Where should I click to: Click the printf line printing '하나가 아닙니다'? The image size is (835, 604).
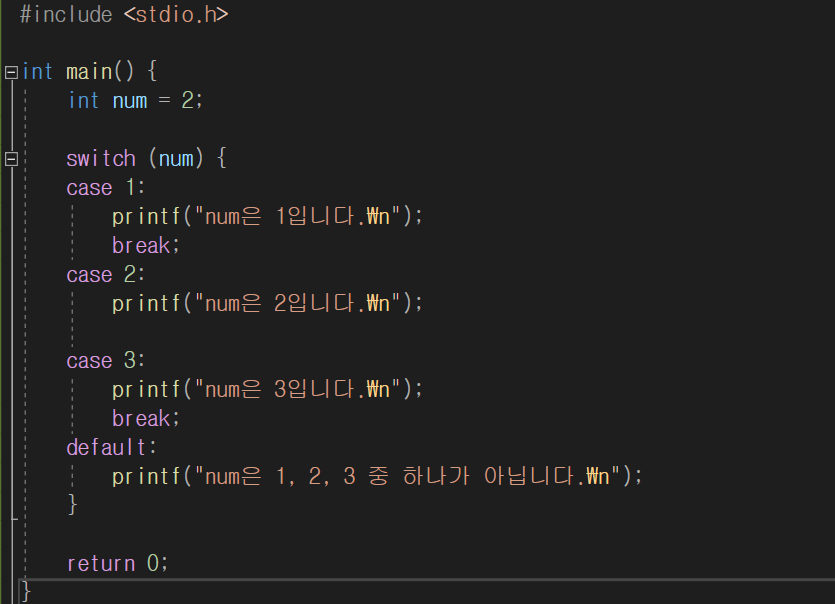pos(377,476)
